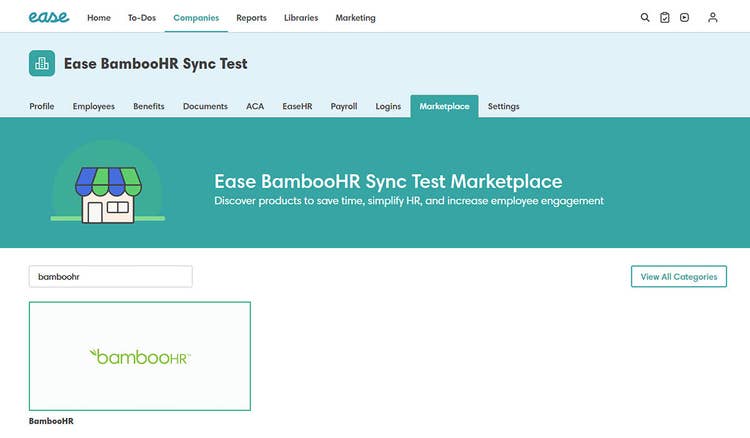Switch to the Payroll tab
This screenshot has height=438, width=750.
344,106
